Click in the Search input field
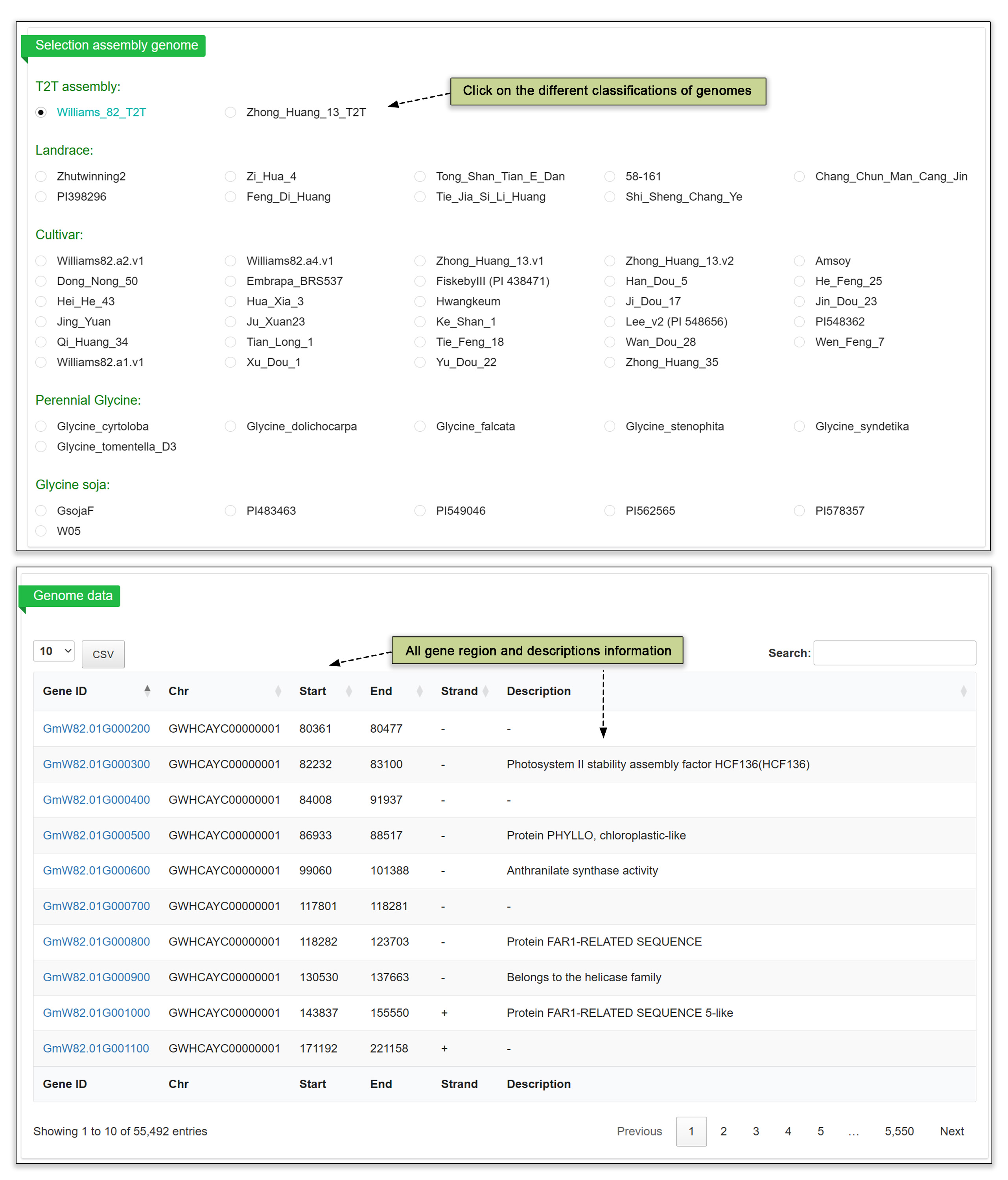This screenshot has height=1180, width=1008. point(894,653)
